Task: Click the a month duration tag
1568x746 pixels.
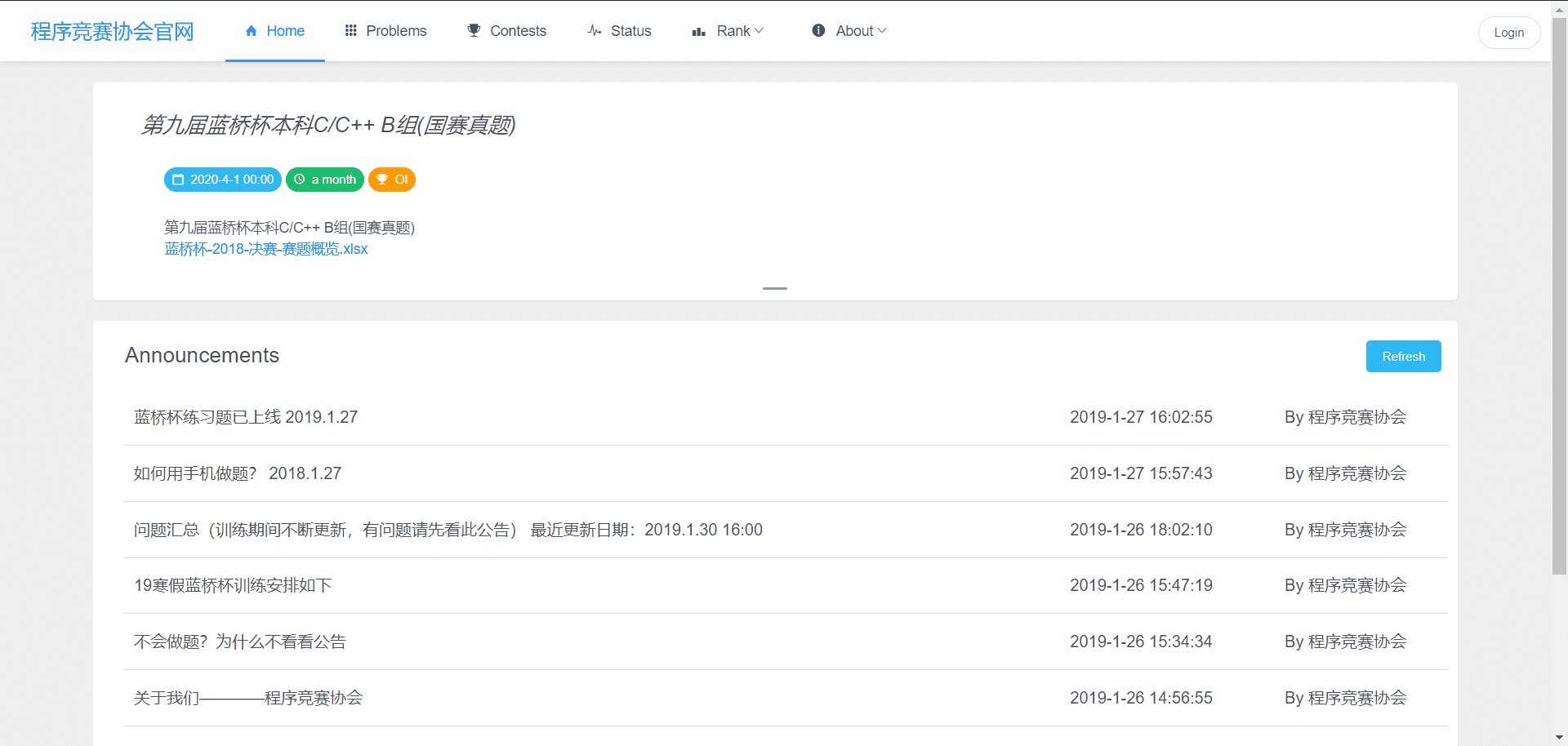Action: pos(325,180)
